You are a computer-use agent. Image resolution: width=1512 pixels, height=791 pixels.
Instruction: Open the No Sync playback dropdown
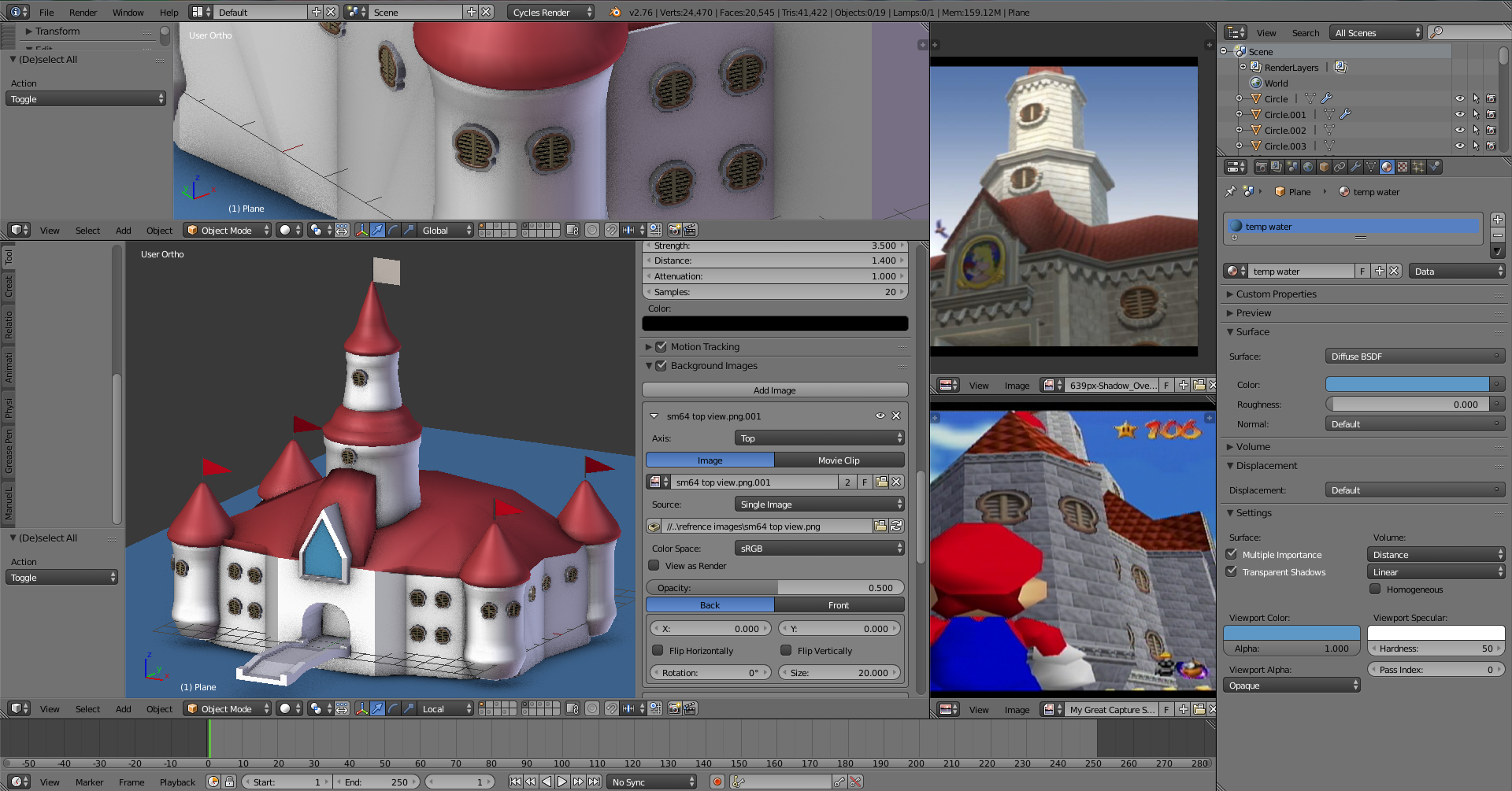tap(652, 782)
